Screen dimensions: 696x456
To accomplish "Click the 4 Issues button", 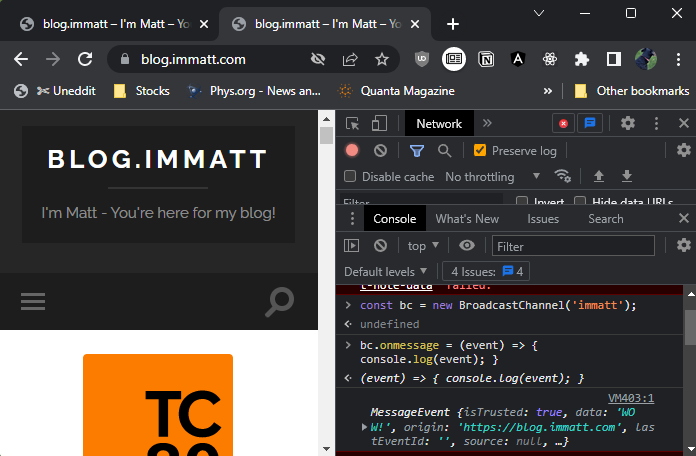I will (x=488, y=271).
